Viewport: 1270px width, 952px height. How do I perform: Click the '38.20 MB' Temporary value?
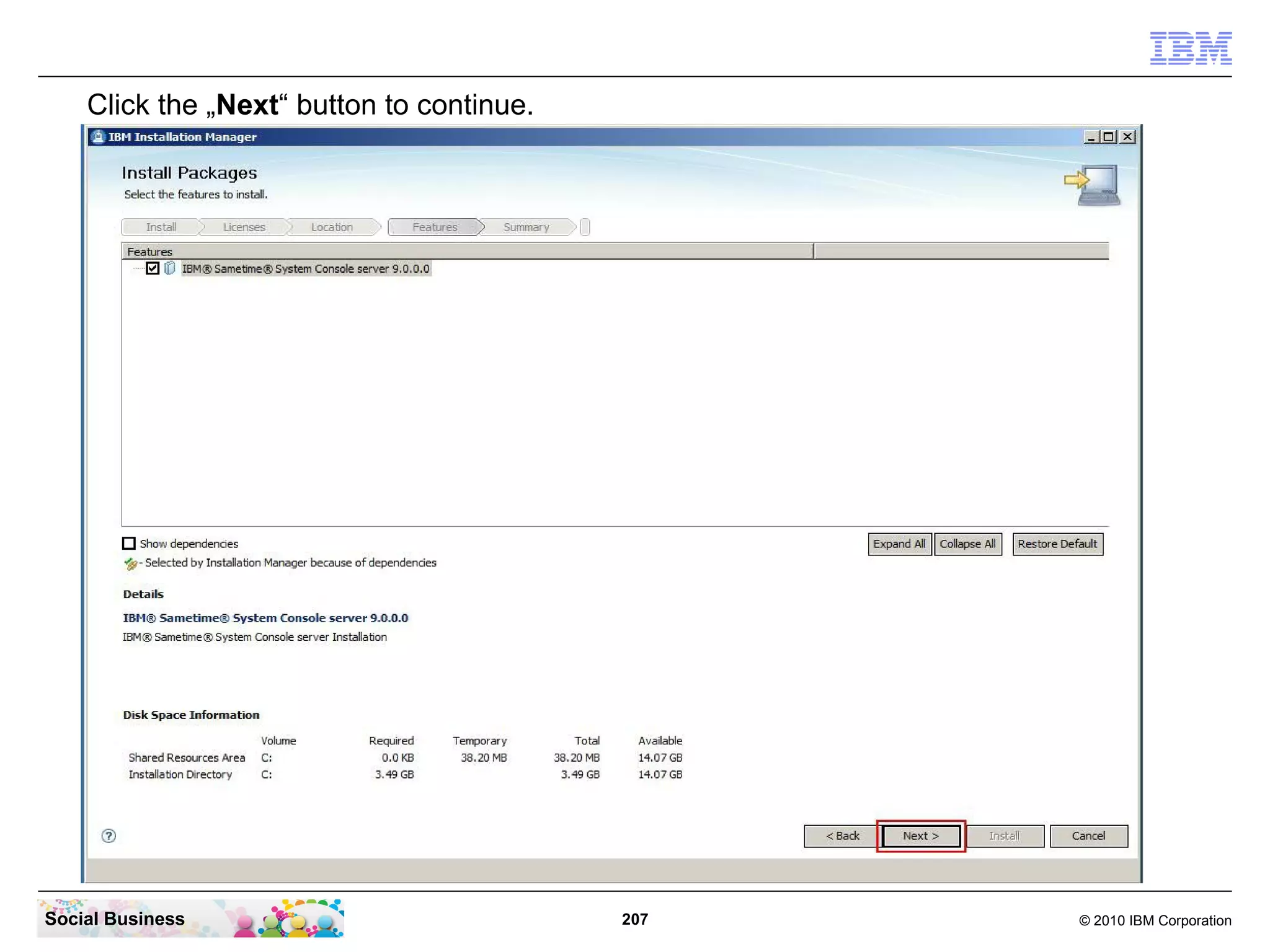coord(484,757)
